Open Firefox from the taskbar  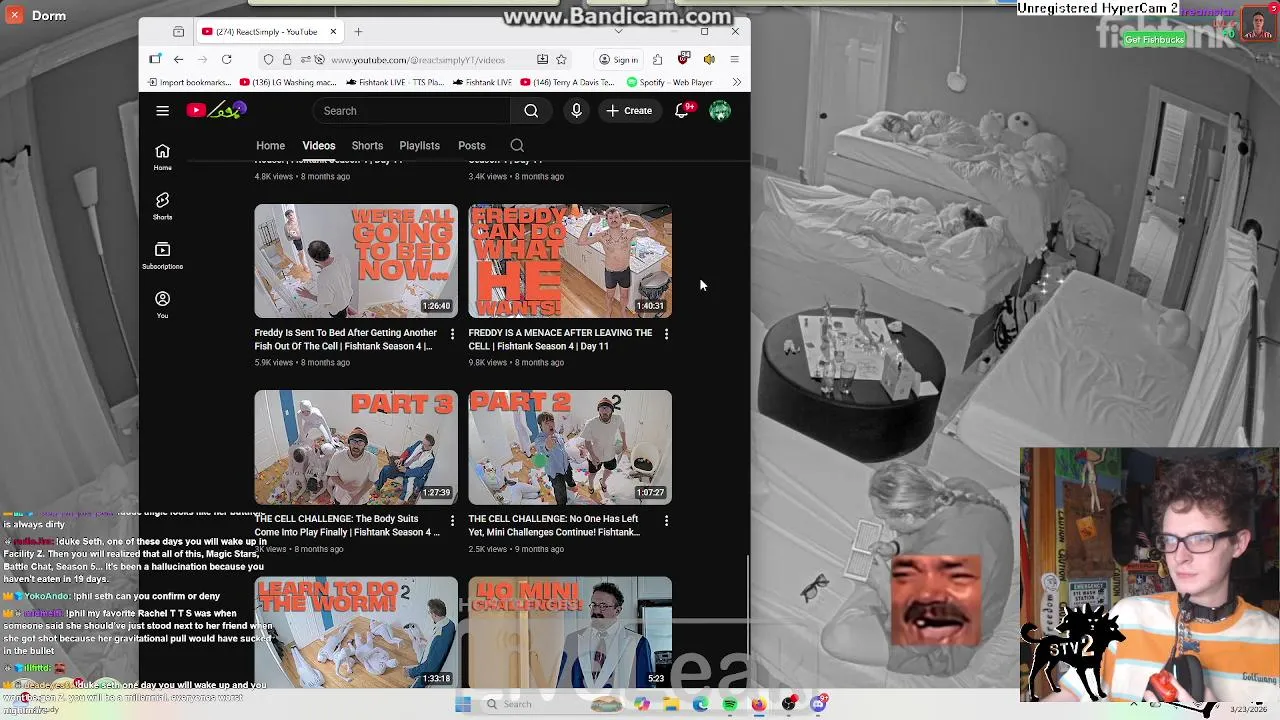pos(759,704)
